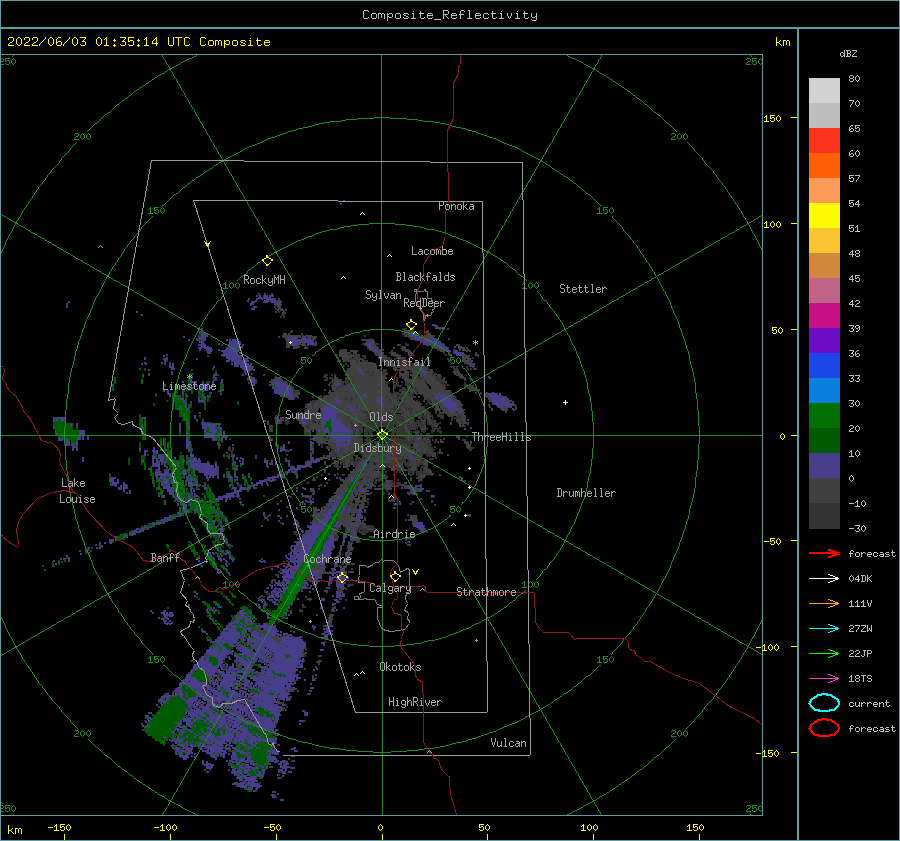
Task: Click the Sylvan label on the map
Action: (x=383, y=295)
